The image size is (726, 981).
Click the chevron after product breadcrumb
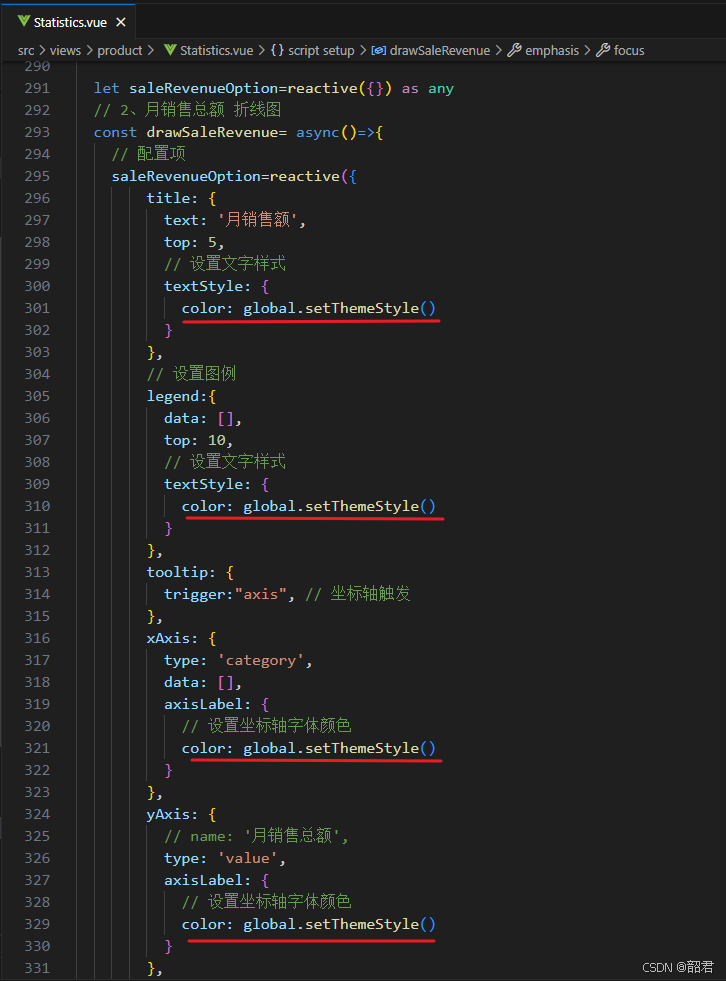151,51
